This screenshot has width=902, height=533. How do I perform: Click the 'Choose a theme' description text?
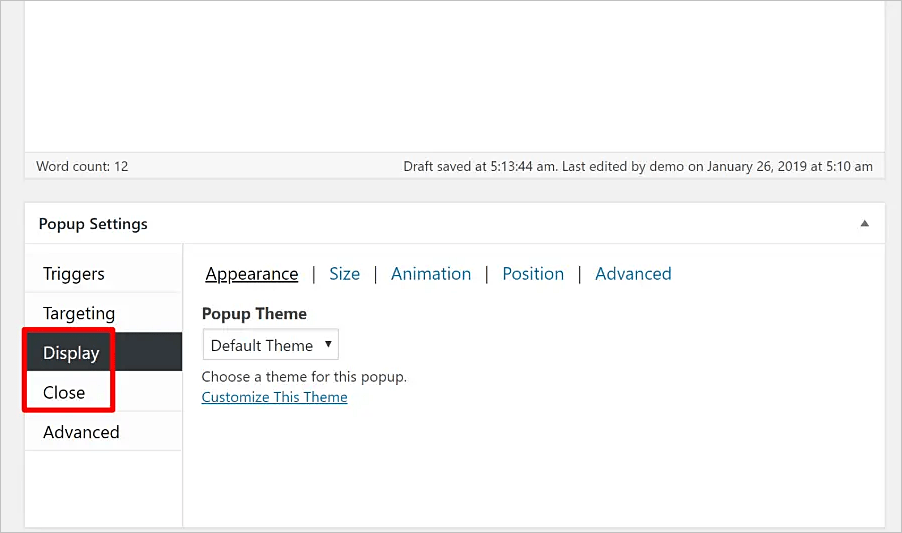pyautogui.click(x=304, y=377)
